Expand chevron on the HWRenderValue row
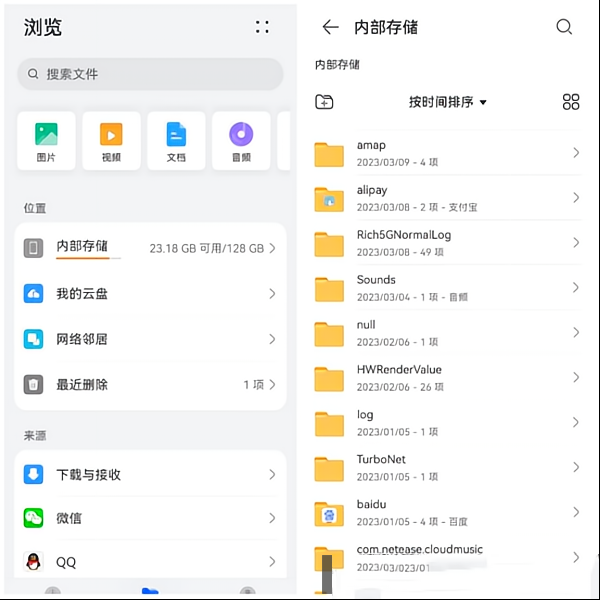600x600 pixels. tap(576, 377)
